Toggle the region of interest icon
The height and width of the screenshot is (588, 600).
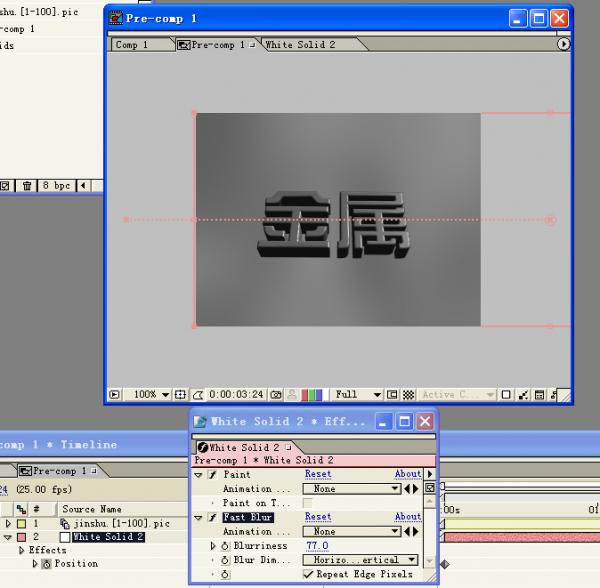coord(392,394)
